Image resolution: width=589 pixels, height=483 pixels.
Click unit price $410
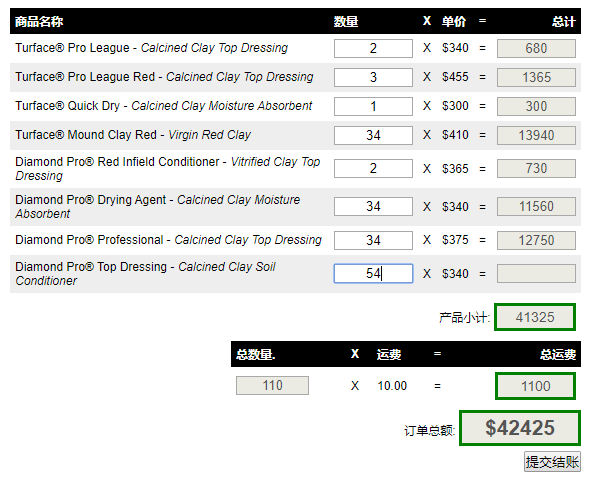(x=455, y=135)
